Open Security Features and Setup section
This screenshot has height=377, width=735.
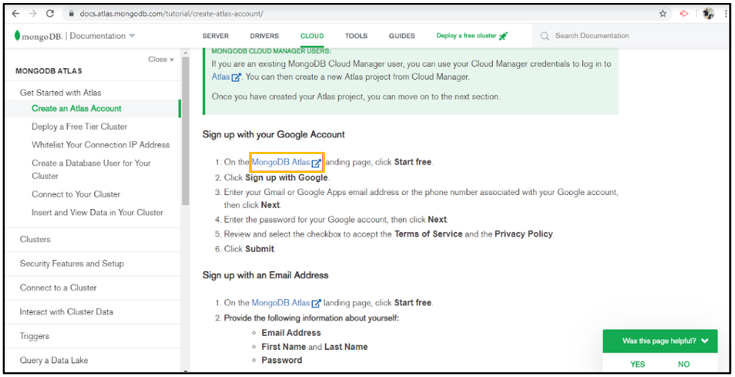point(72,264)
